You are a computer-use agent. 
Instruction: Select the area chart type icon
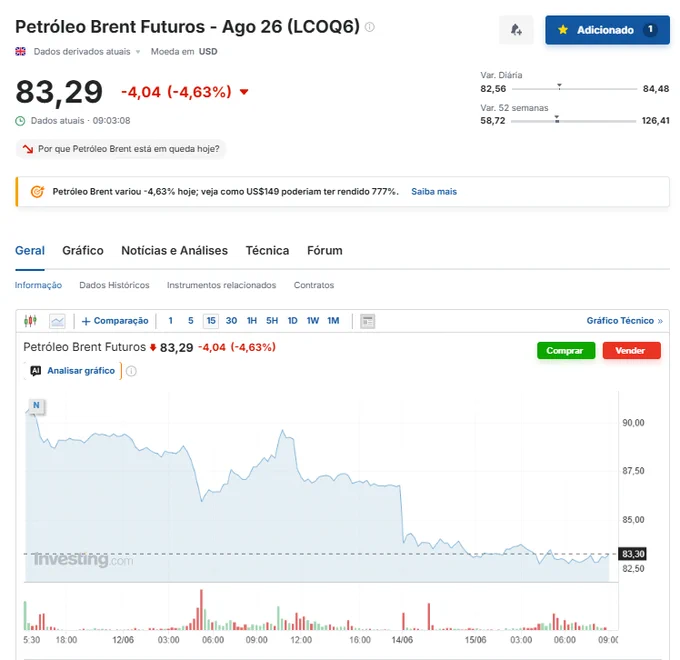(57, 321)
